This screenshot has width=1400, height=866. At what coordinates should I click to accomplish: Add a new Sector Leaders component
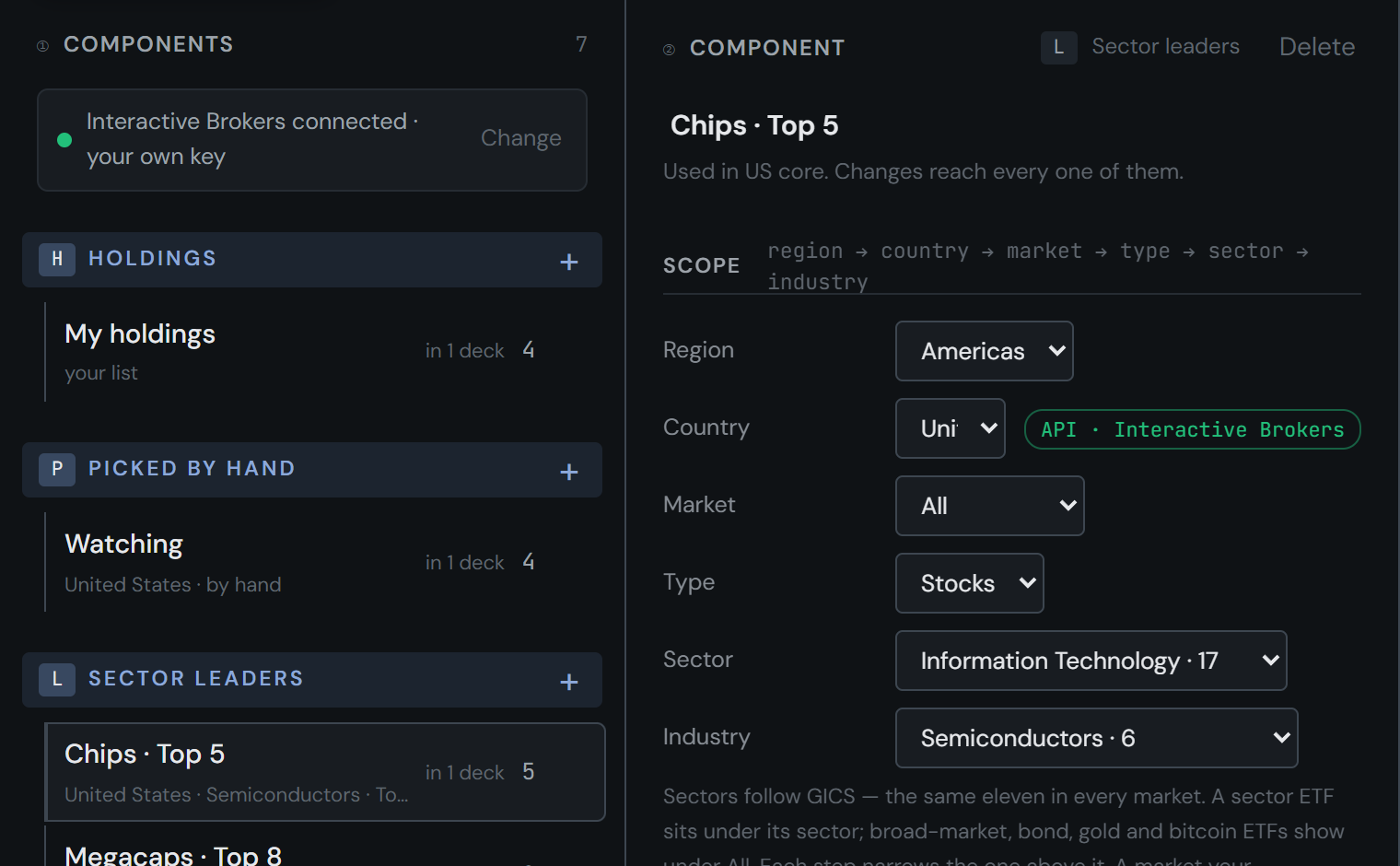pos(569,682)
